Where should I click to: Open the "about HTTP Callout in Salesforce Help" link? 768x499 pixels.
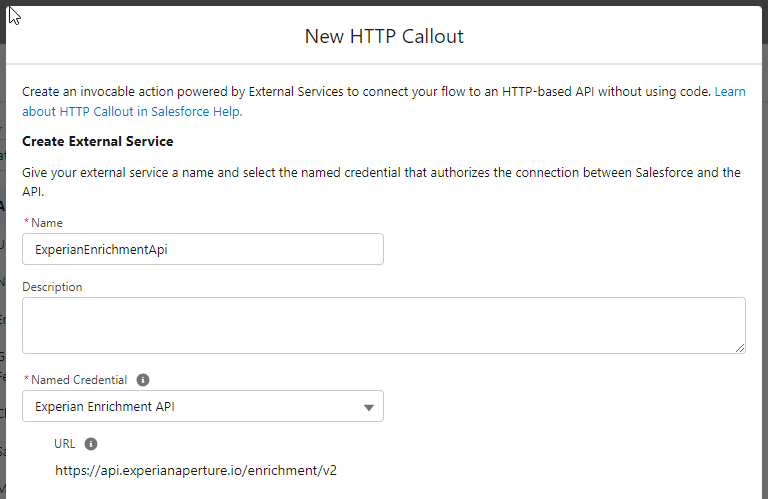pos(132,112)
